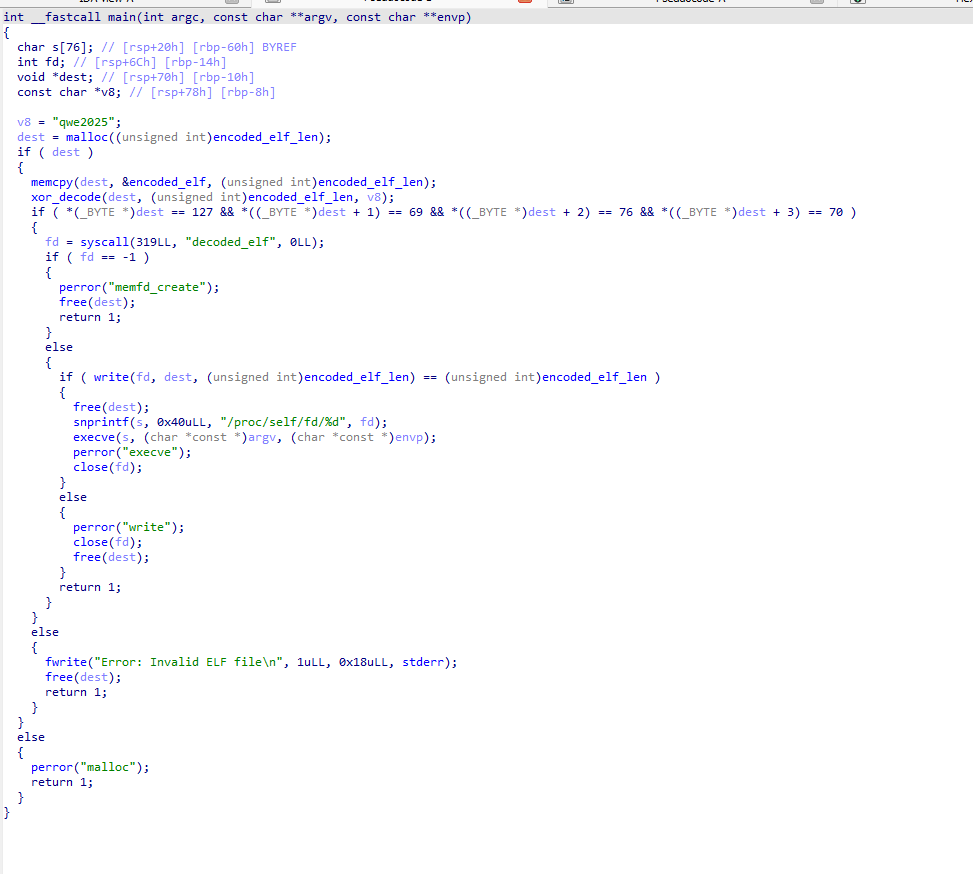Select the xor_decode function call
Image resolution: width=973 pixels, height=874 pixels.
(x=64, y=197)
